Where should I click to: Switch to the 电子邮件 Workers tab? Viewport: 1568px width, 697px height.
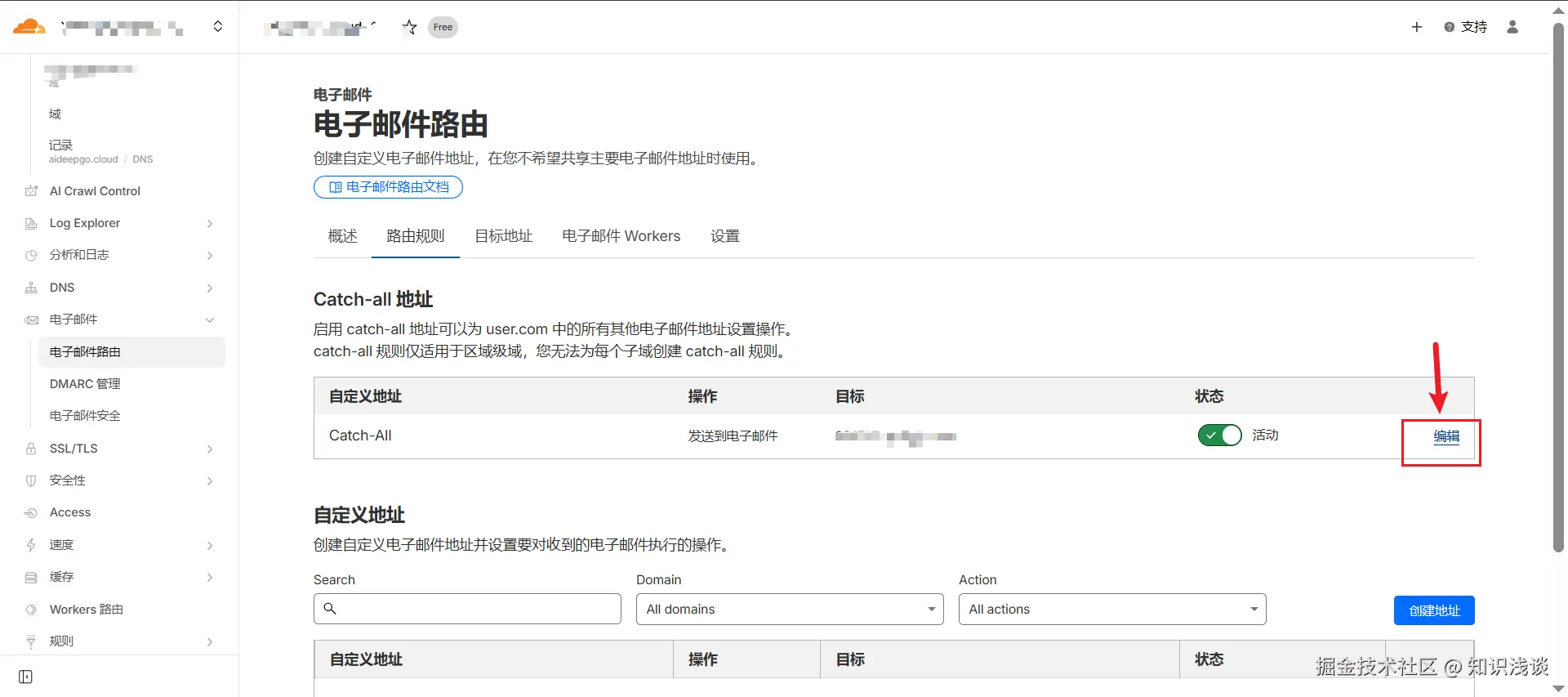[621, 236]
